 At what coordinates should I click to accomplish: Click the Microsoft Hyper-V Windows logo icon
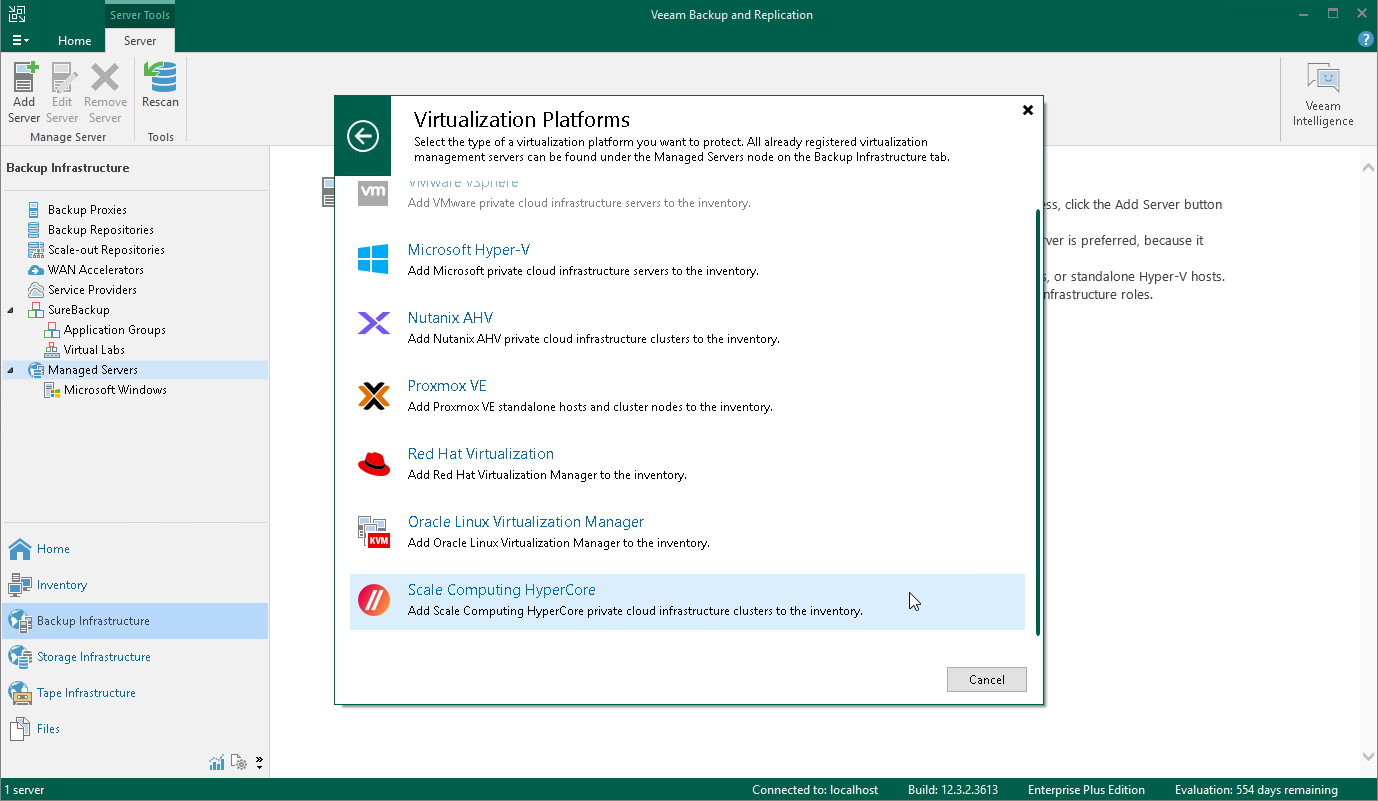click(373, 260)
